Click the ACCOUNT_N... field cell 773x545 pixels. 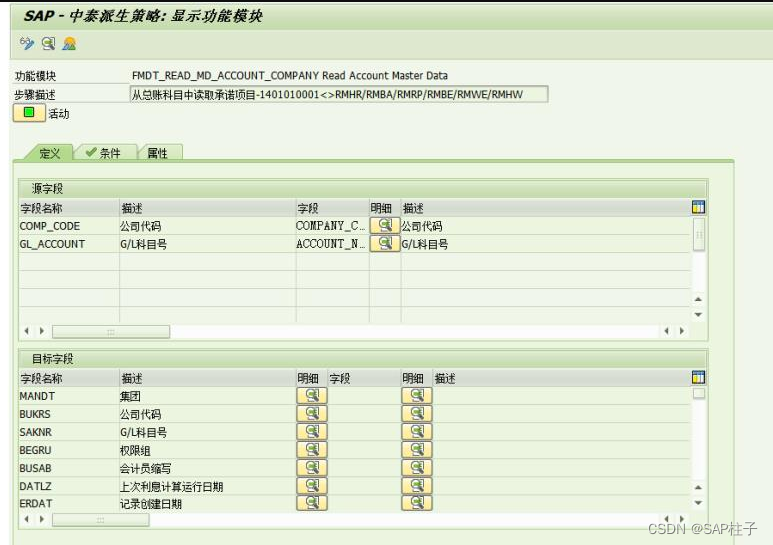(x=332, y=244)
